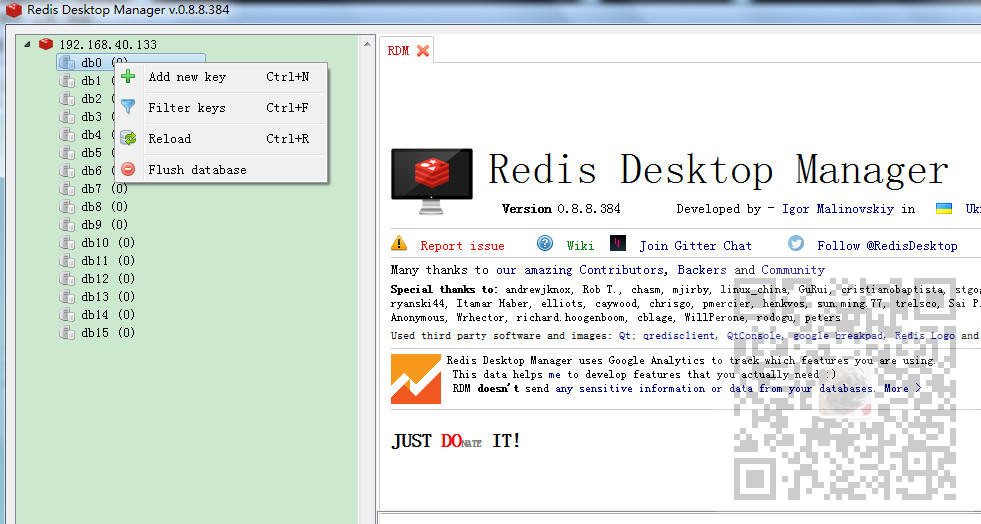Click the Twitter bird icon
This screenshot has height=524, width=981.
tap(796, 243)
